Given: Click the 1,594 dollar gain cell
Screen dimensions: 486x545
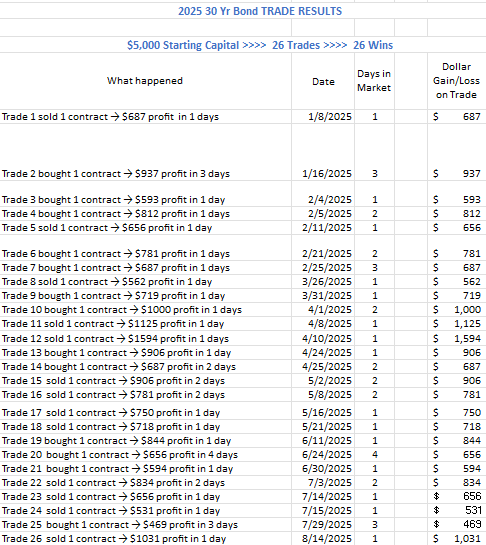Looking at the screenshot, I should pyautogui.click(x=457, y=339).
